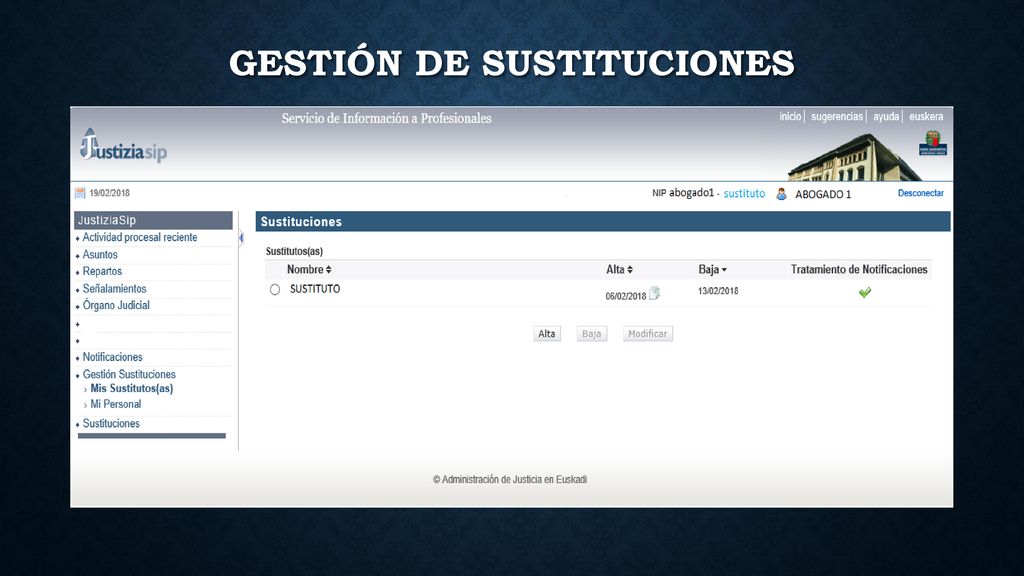
Task: Click the ABOGADO 1 user name
Action: click(823, 194)
